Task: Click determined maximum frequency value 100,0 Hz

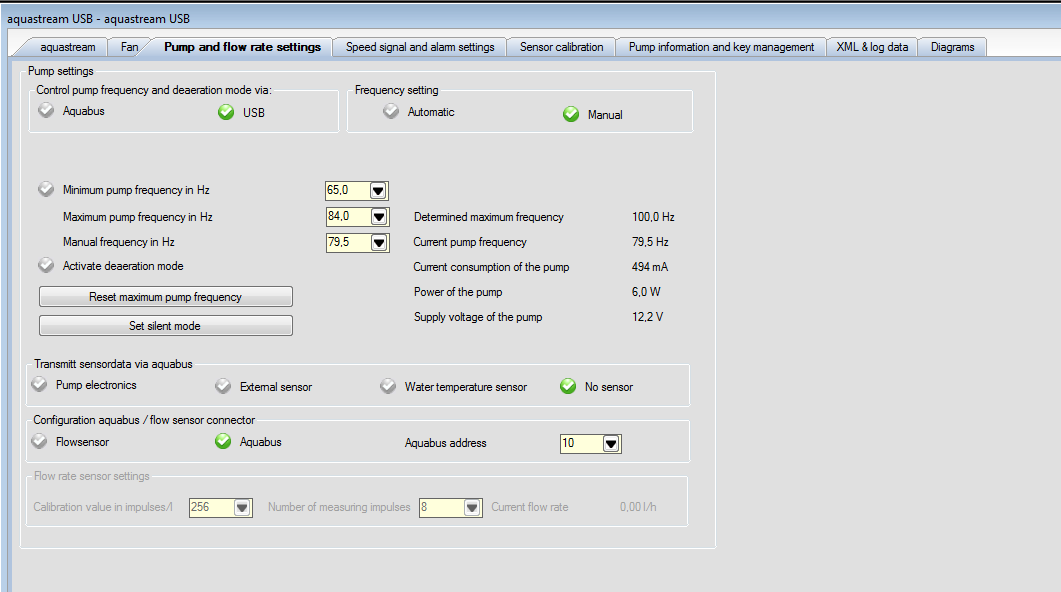Action: pyautogui.click(x=653, y=217)
